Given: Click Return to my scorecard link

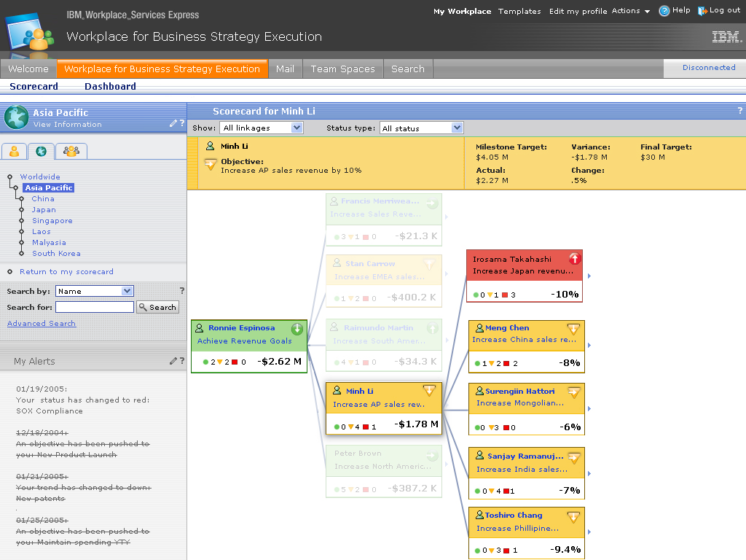Looking at the screenshot, I should 66,272.
